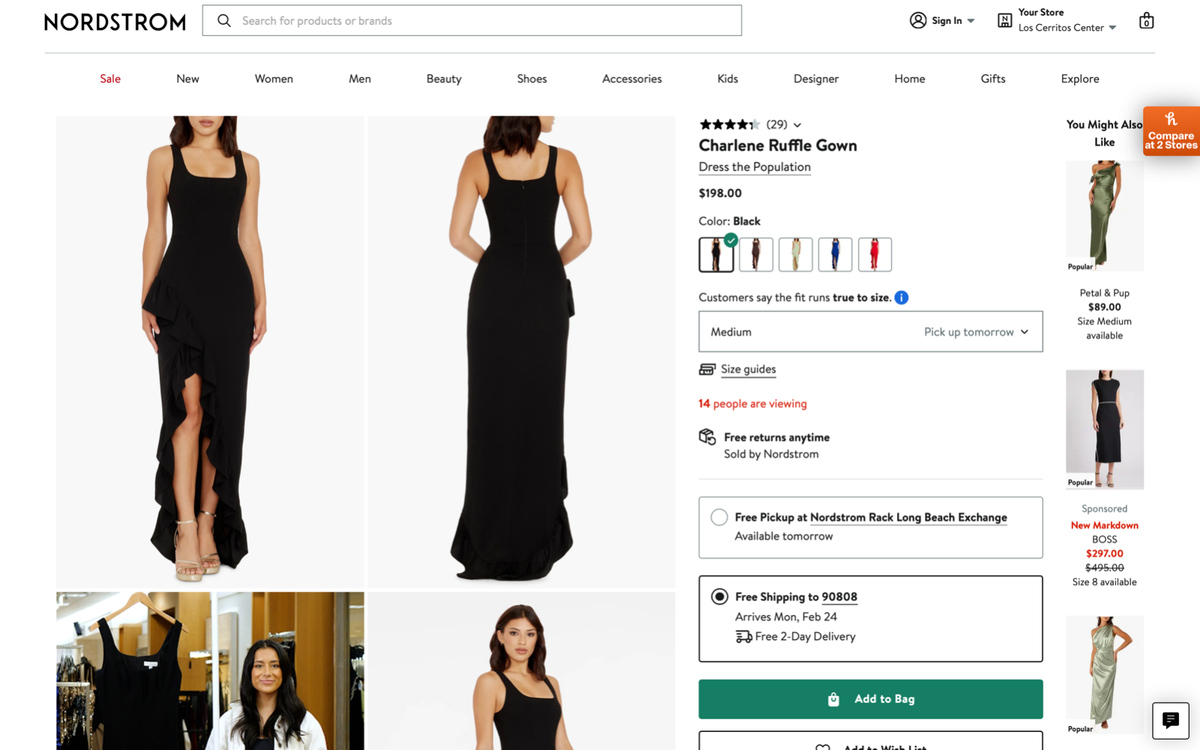Expand the reviews count chevron
This screenshot has height=750, width=1200.
click(x=796, y=125)
